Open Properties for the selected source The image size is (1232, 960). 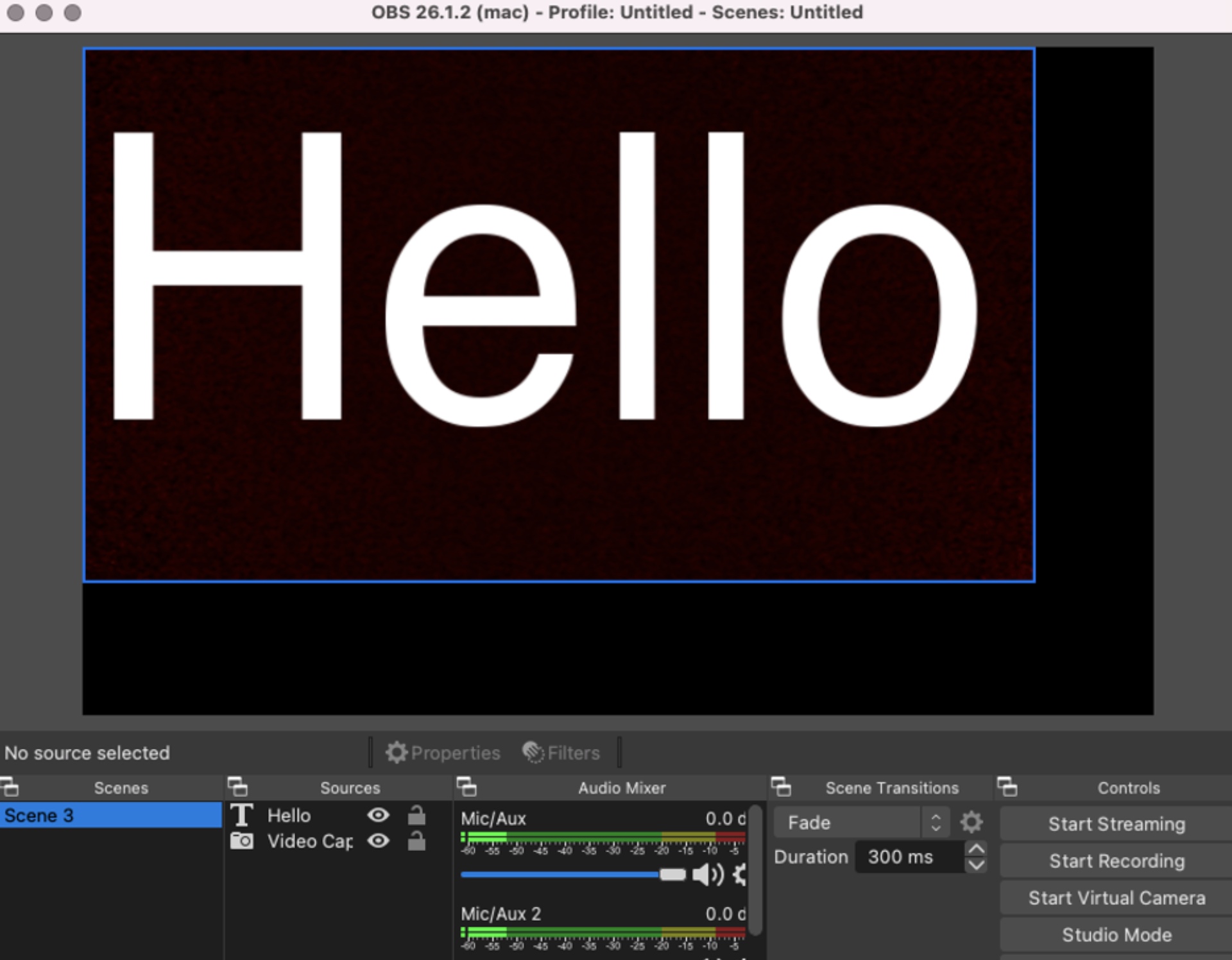(x=442, y=752)
